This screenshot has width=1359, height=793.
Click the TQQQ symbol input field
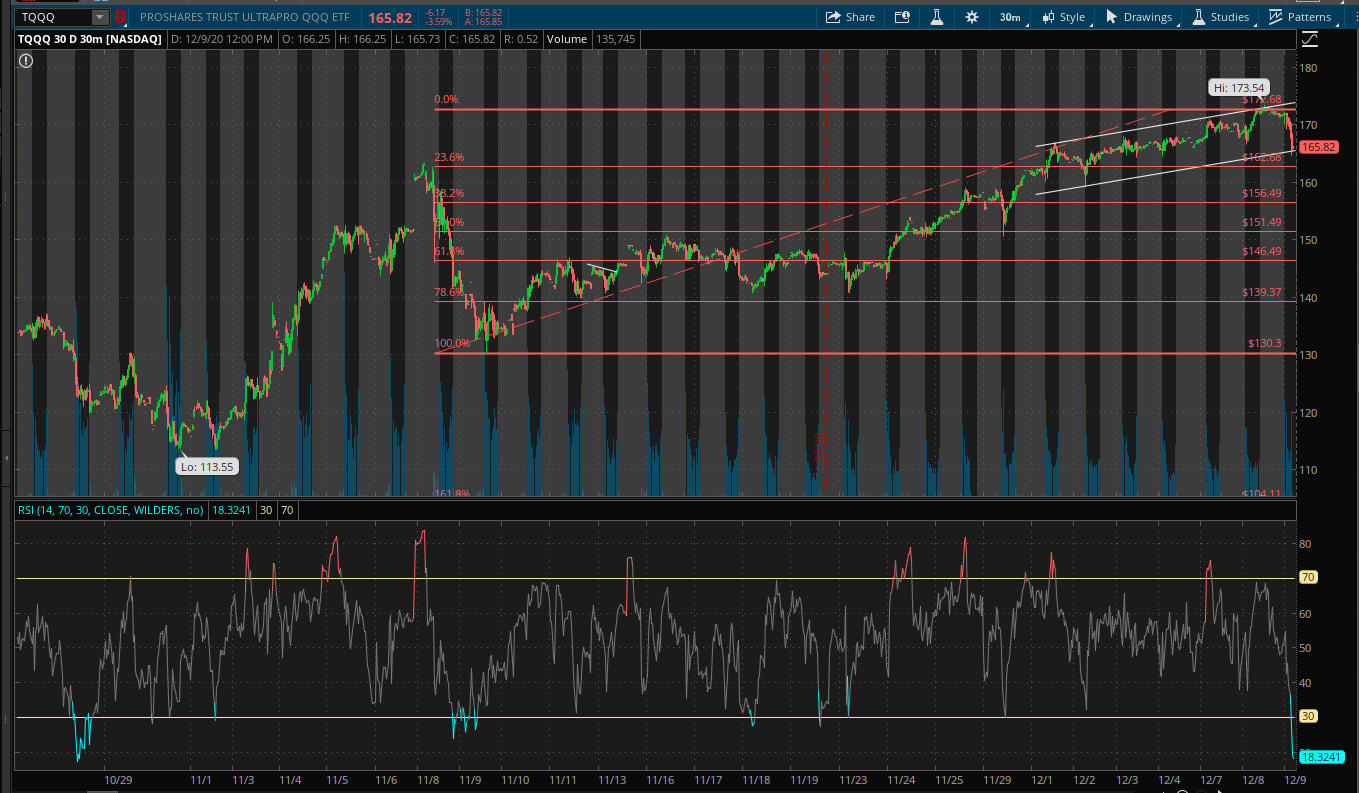pos(45,17)
